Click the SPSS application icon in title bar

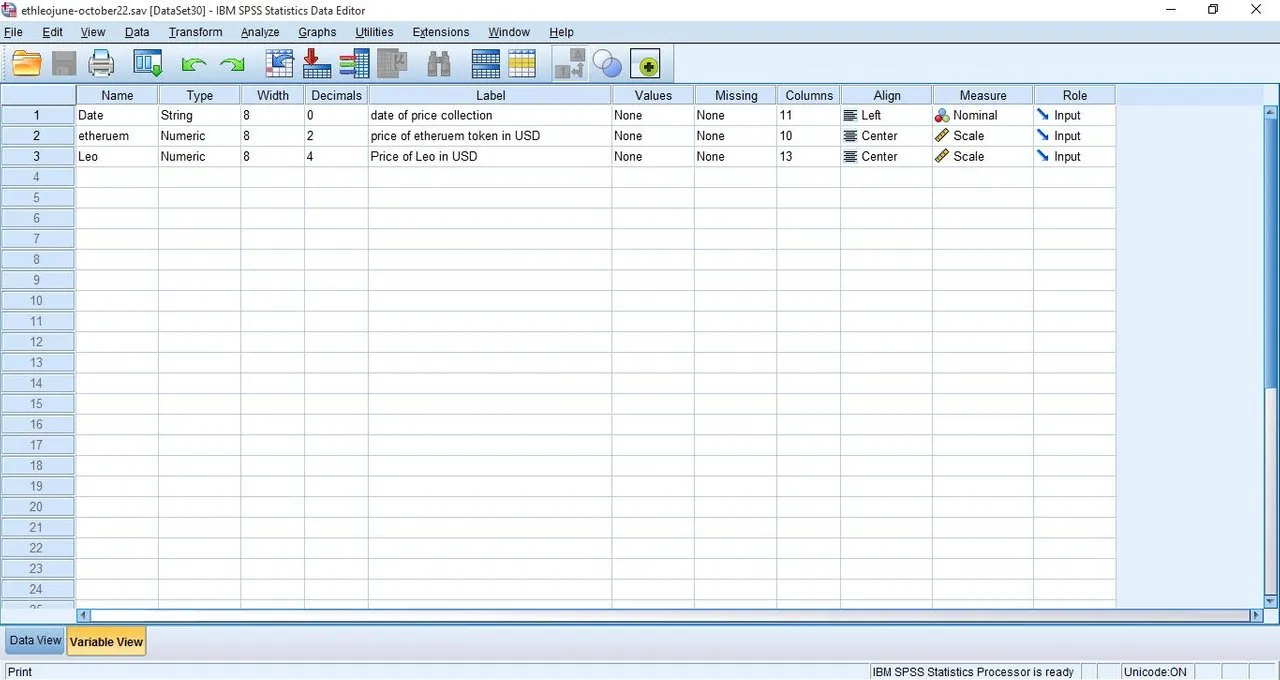tap(10, 10)
